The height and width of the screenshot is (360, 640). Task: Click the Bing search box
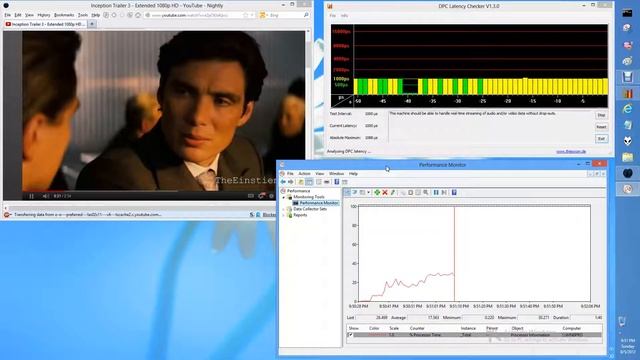[285, 15]
